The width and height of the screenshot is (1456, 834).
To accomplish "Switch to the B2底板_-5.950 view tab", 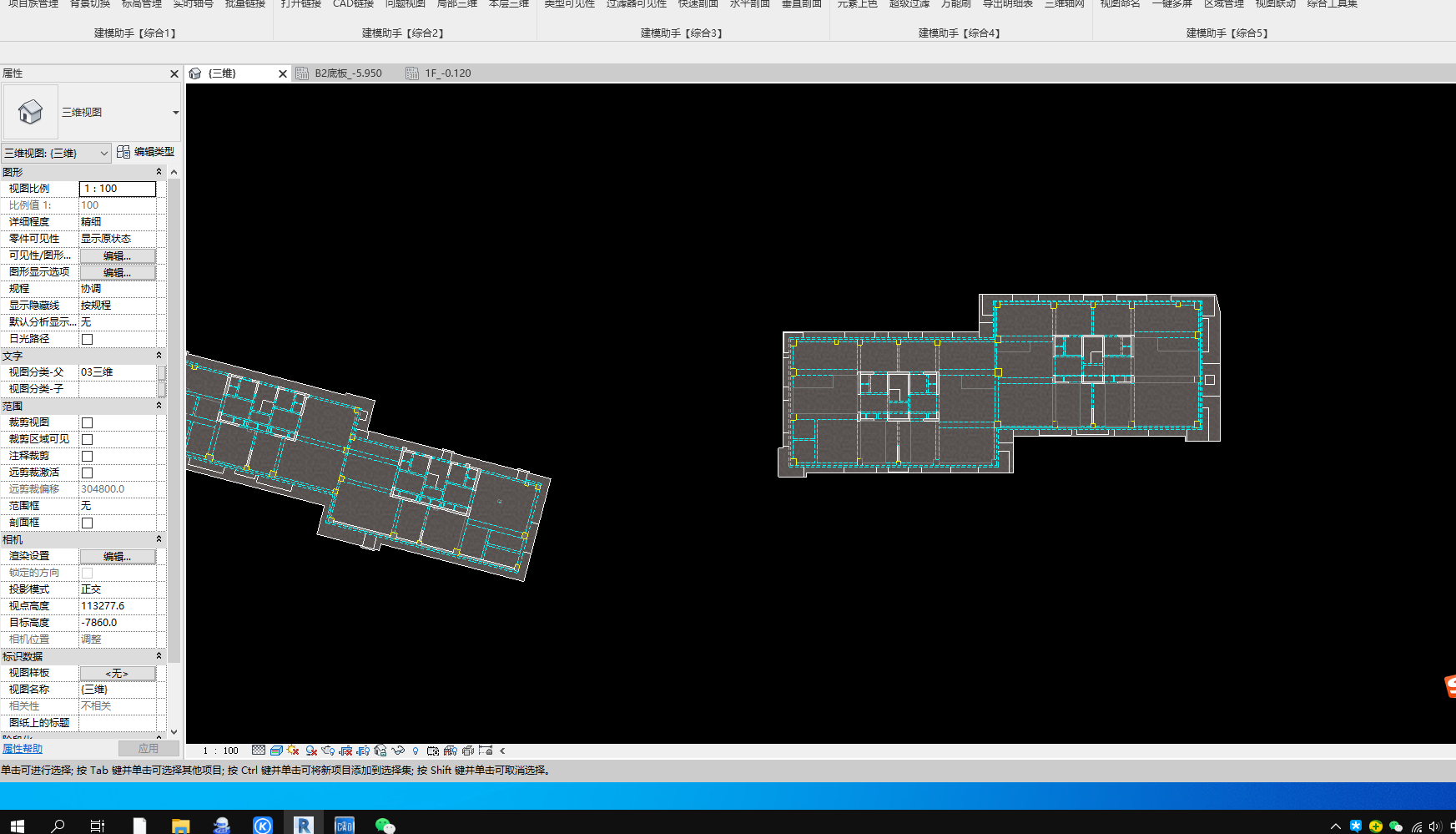I will [x=348, y=73].
